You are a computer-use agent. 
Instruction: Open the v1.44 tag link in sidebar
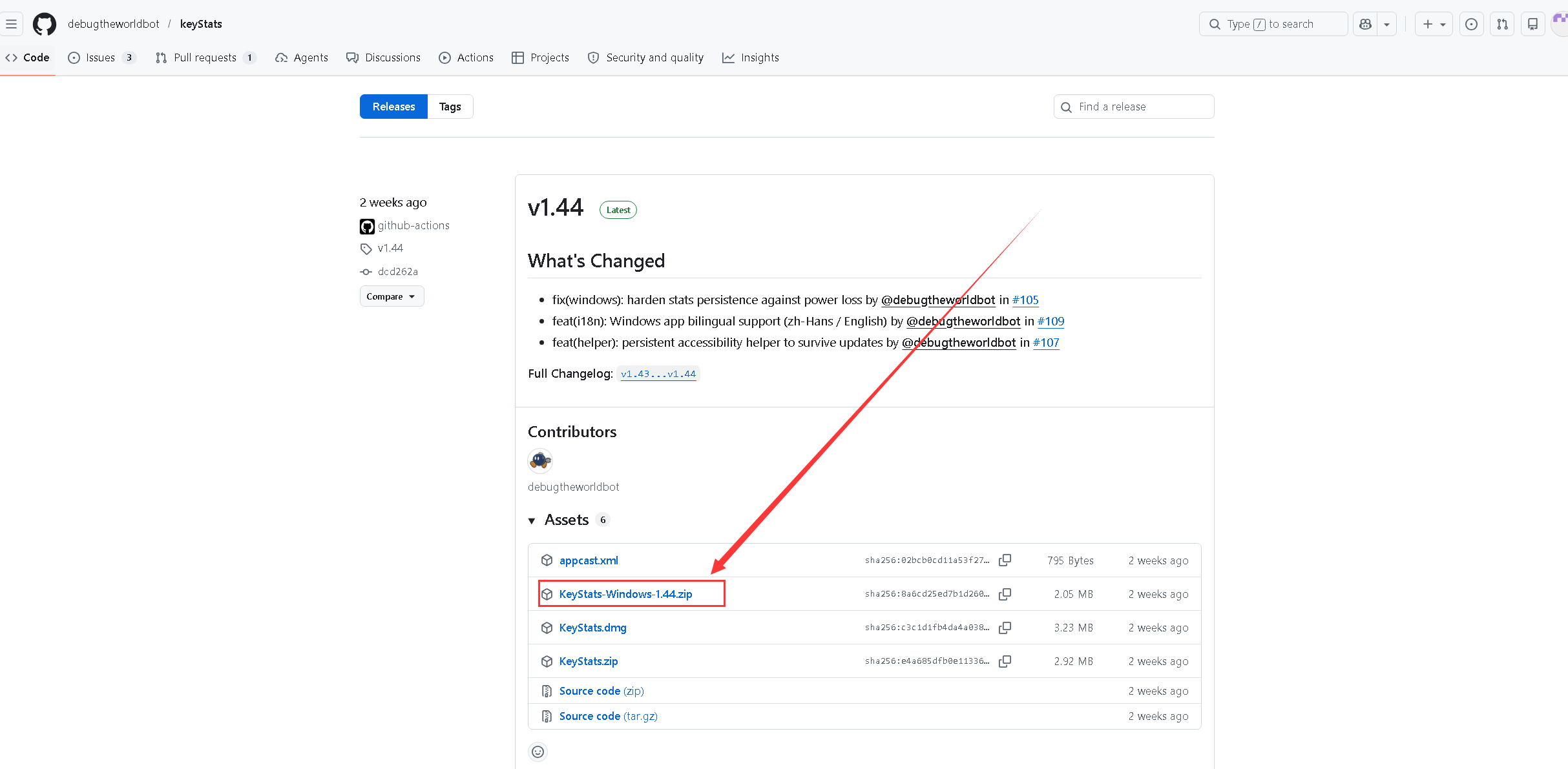(x=390, y=248)
